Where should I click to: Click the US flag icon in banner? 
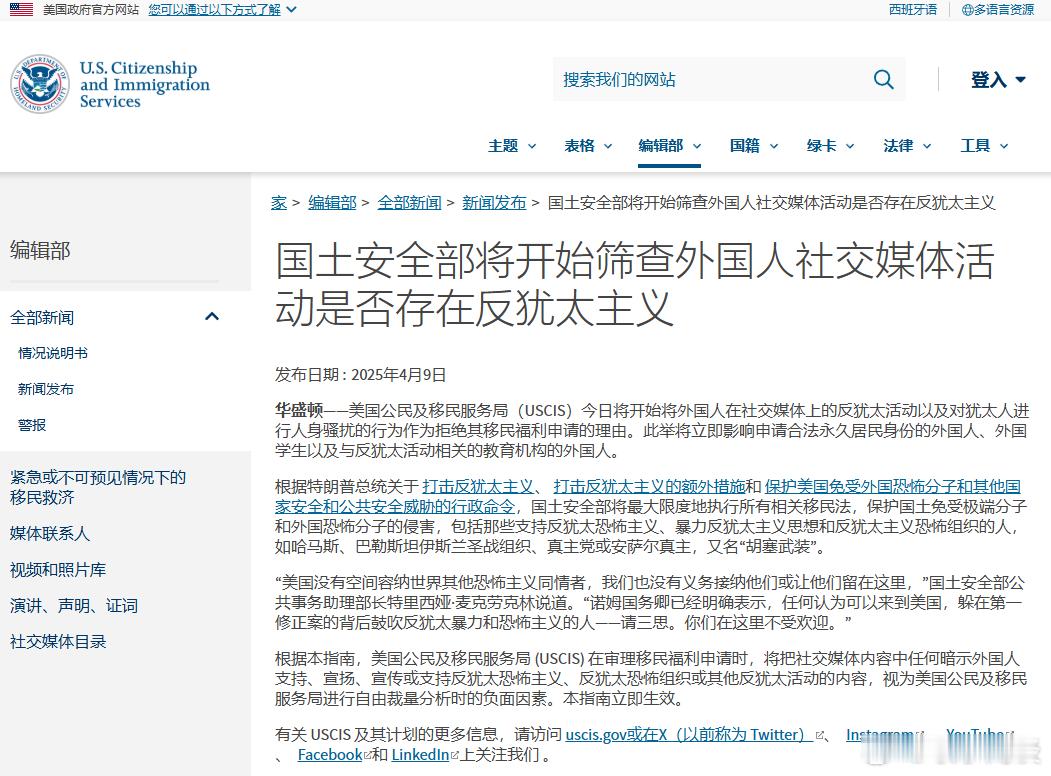tap(21, 9)
